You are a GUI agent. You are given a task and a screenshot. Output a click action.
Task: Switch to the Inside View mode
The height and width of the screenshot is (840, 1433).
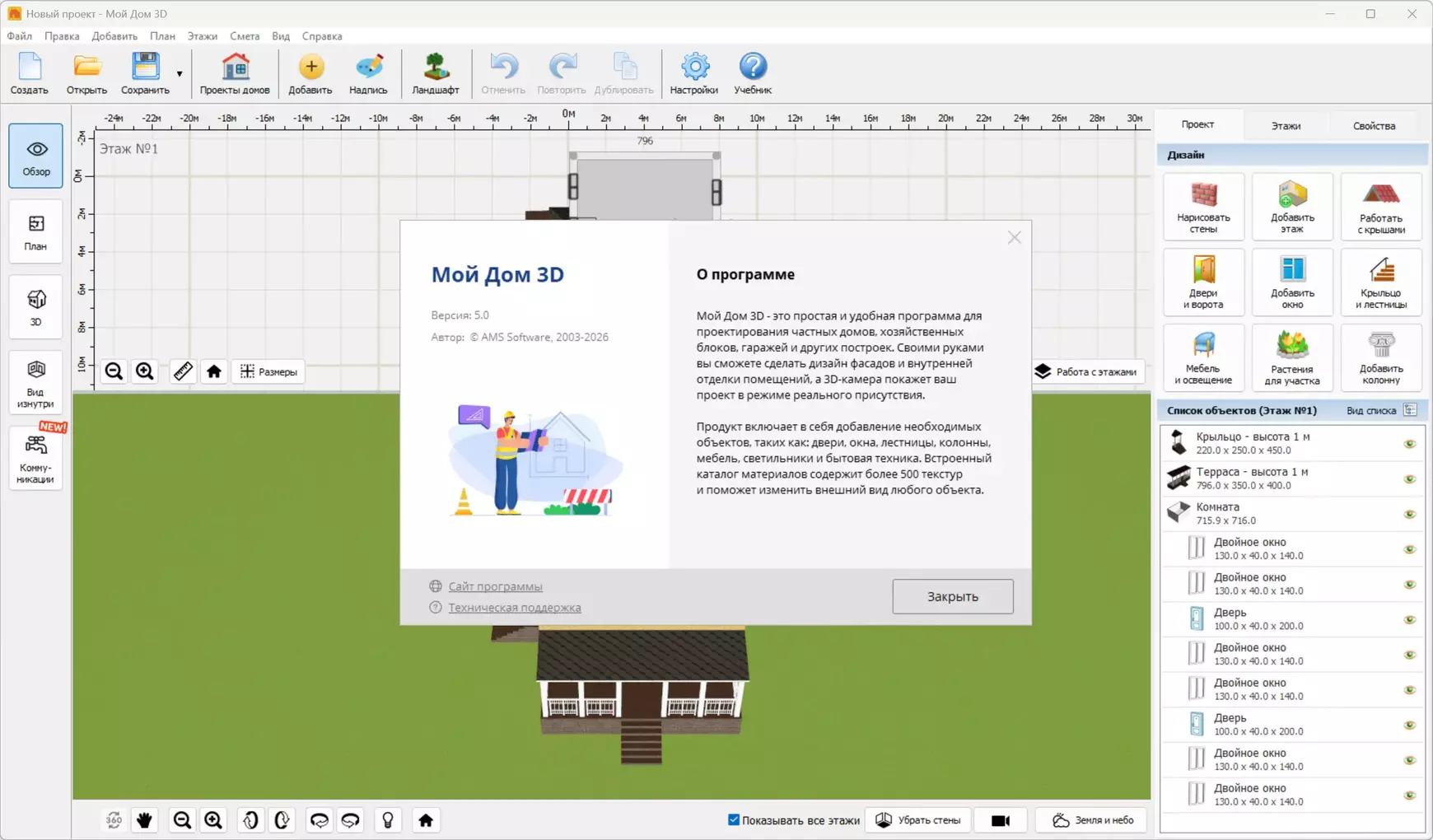click(x=35, y=383)
